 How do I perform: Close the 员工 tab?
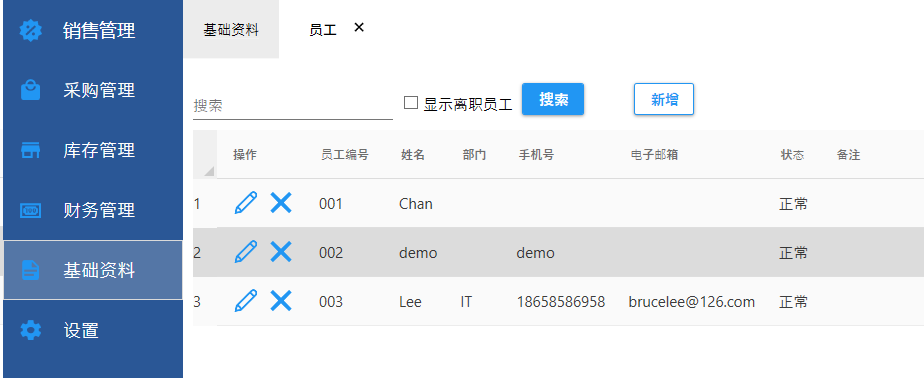pos(359,27)
